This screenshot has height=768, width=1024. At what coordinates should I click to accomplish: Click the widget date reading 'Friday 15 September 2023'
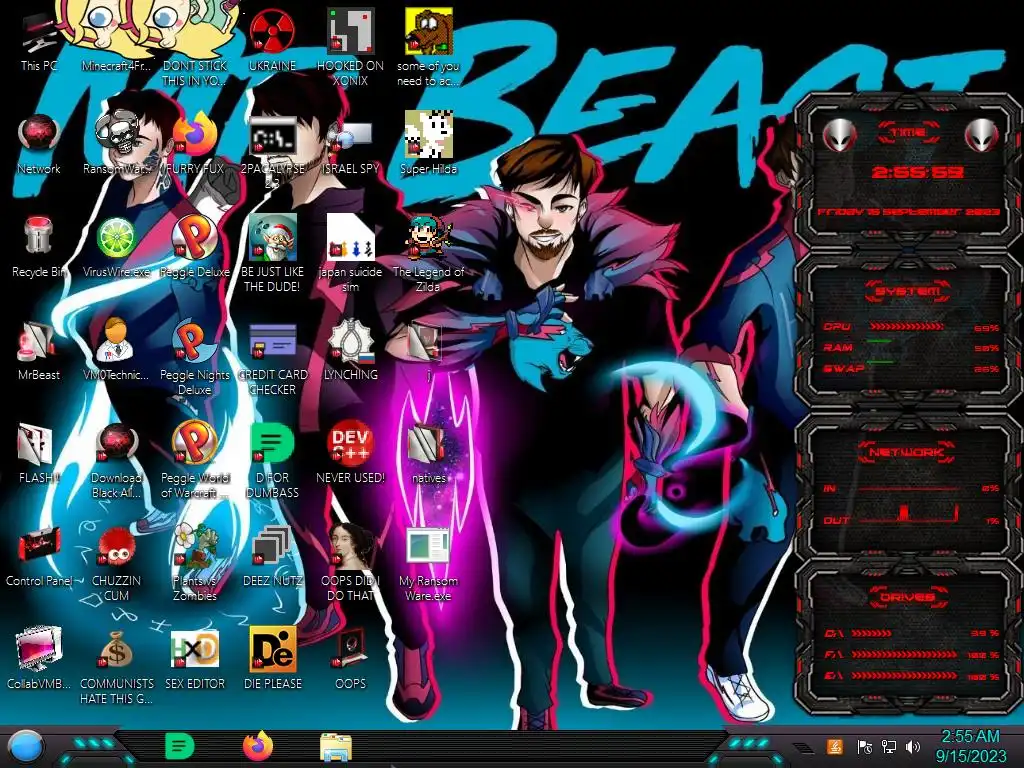[x=908, y=212]
